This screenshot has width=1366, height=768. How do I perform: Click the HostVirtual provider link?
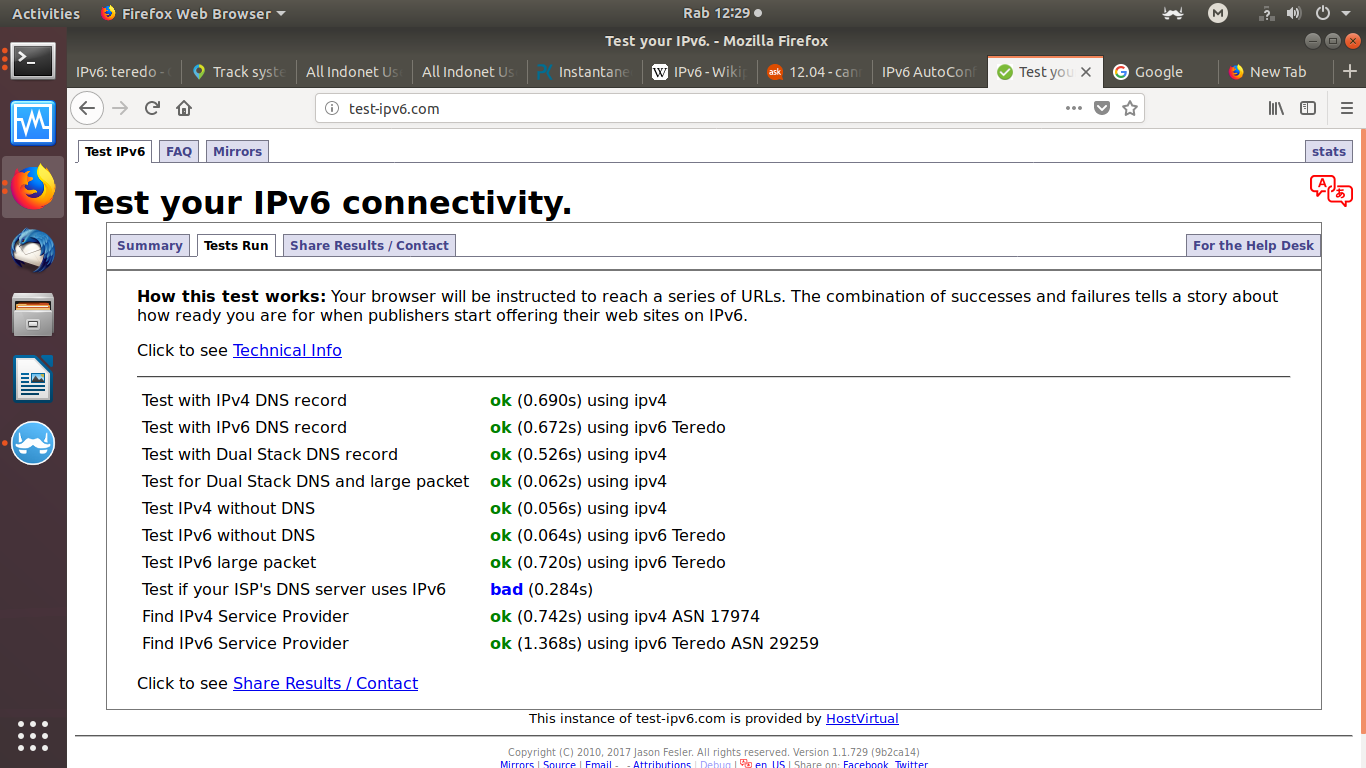(x=861, y=718)
